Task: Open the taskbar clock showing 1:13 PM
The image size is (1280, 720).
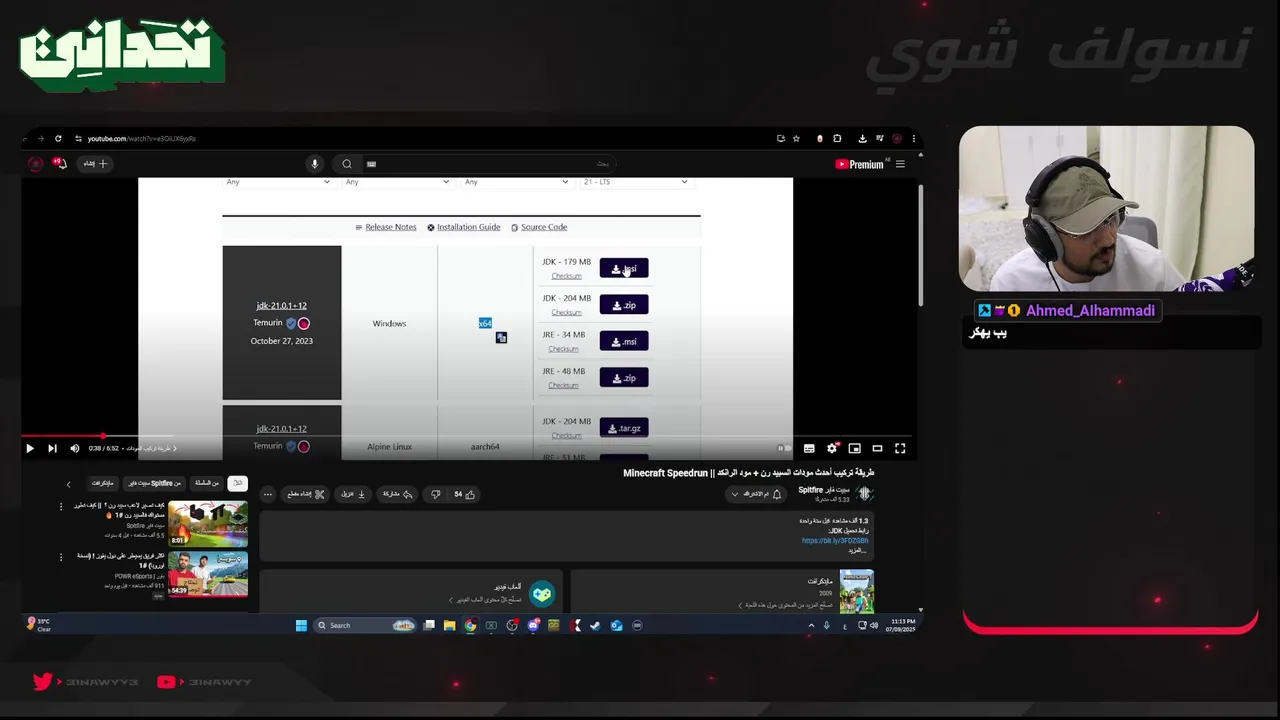Action: 900,625
